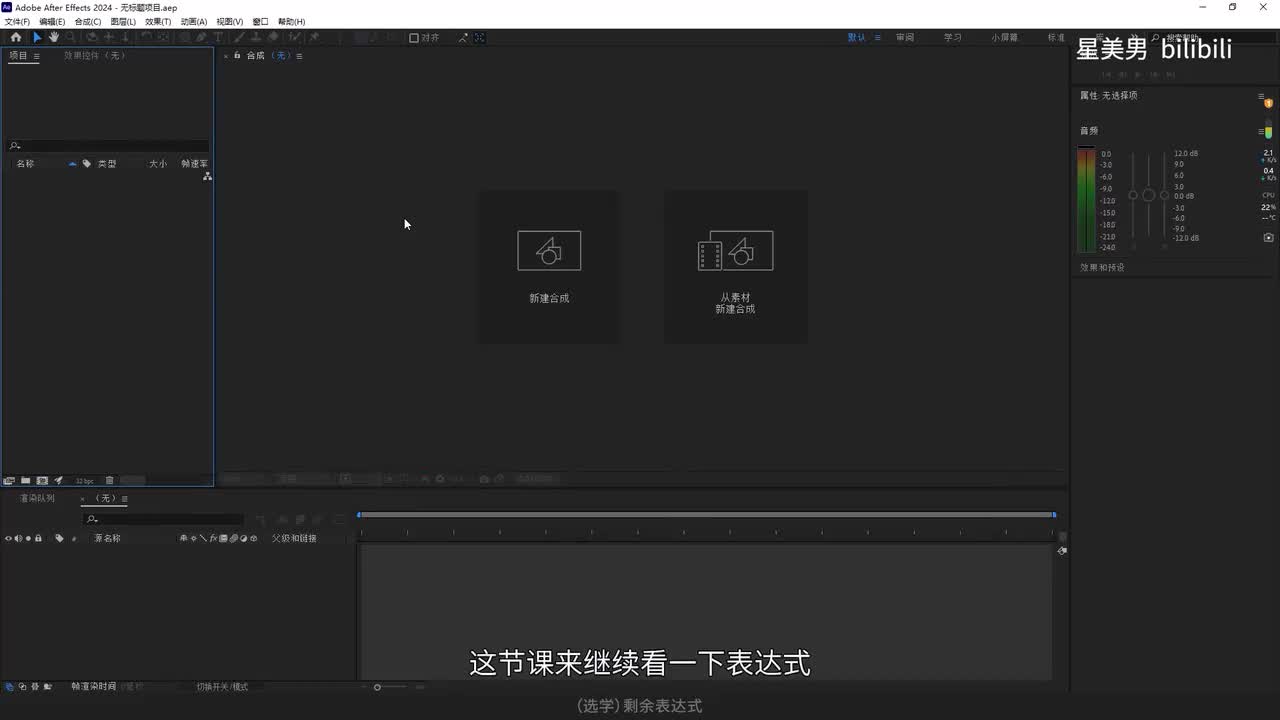Open the 默认 workspace menu icon
Viewport: 1280px width, 720px height.
[878, 37]
